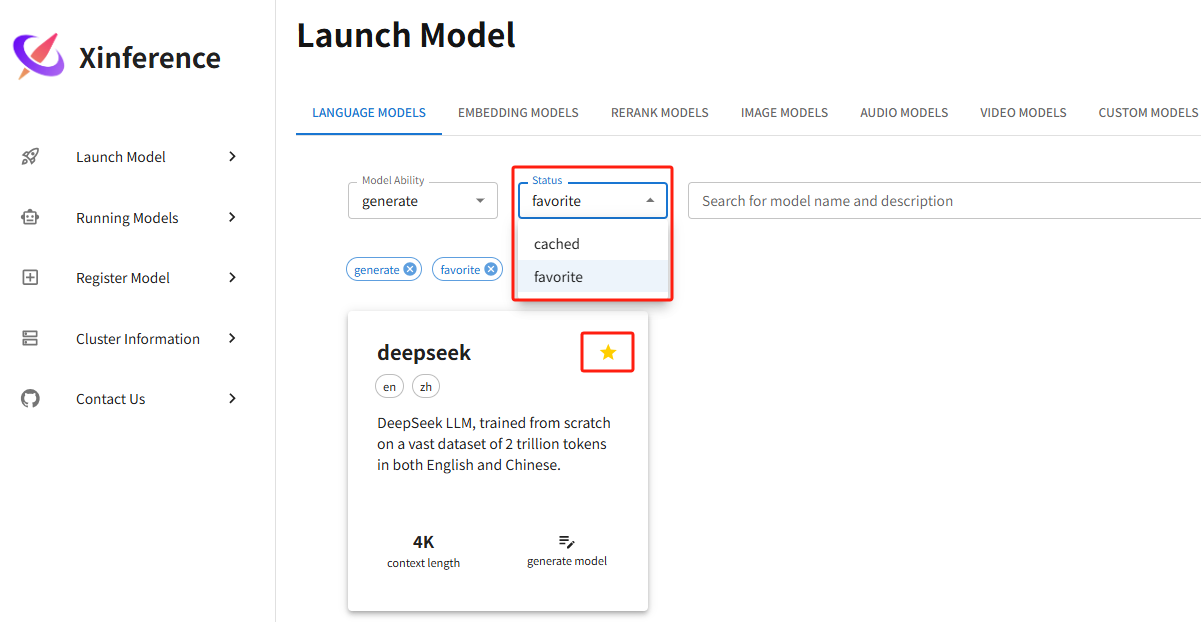This screenshot has width=1201, height=622.
Task: Unfavorite deepseek via the yellow star
Action: [x=608, y=352]
